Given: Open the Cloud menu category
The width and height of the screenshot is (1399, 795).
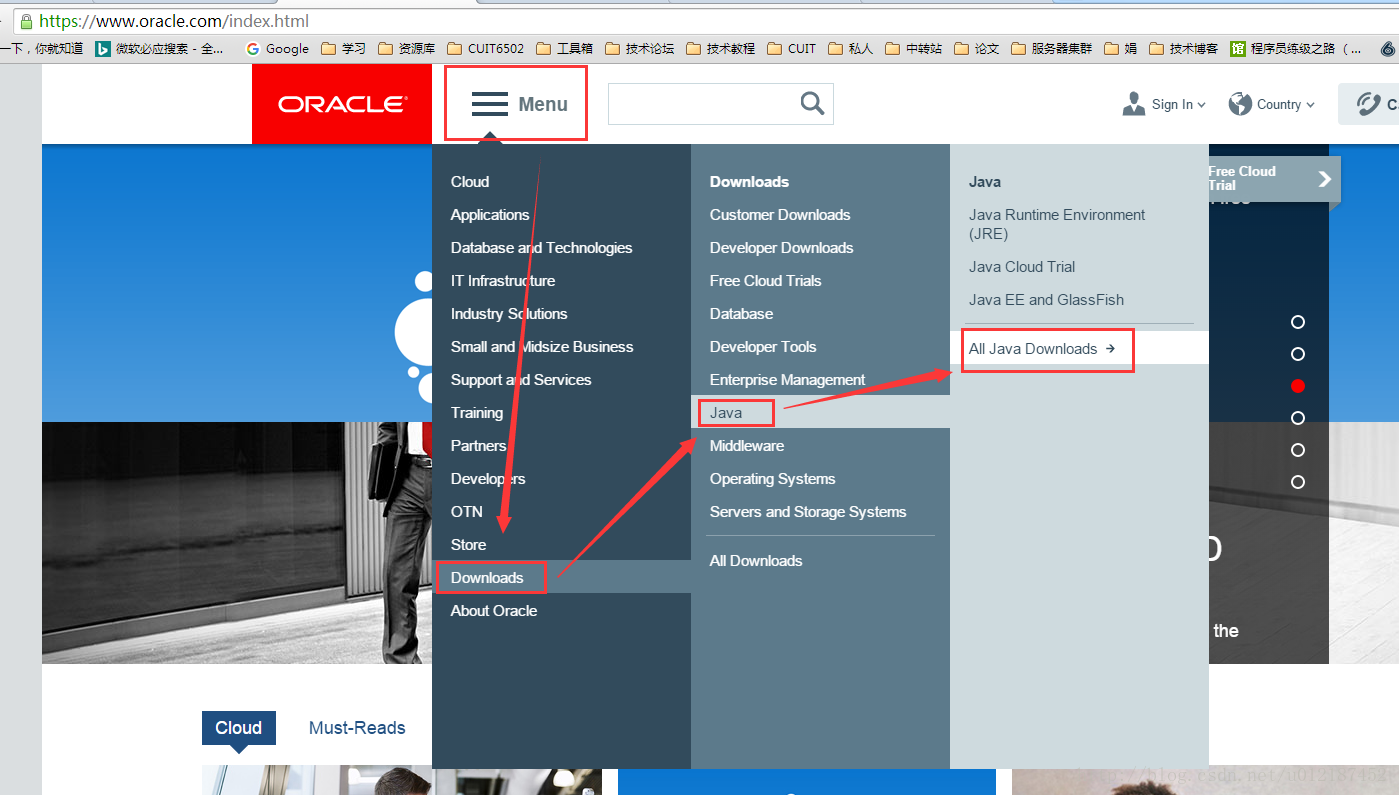Looking at the screenshot, I should click(470, 182).
